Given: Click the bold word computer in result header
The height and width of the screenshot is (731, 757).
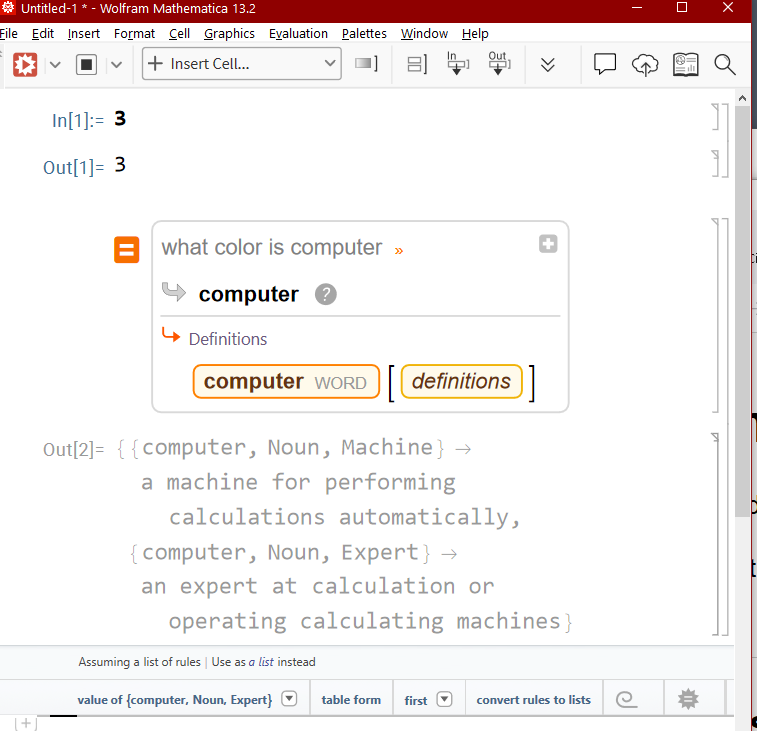Looking at the screenshot, I should point(249,294).
